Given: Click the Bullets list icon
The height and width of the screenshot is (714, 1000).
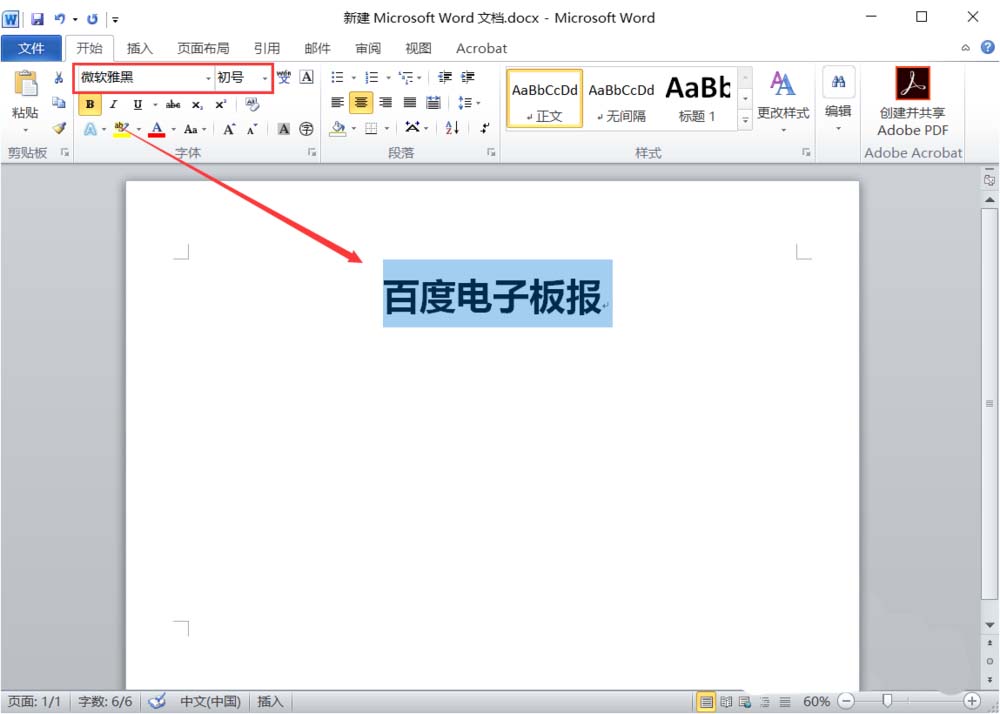Looking at the screenshot, I should 337,77.
